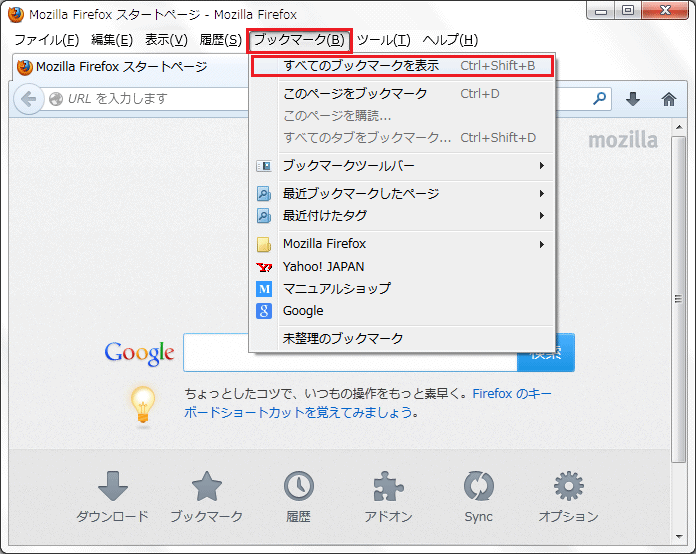The height and width of the screenshot is (554, 696).
Task: Open ブックマーク star icon on start page
Action: pyautogui.click(x=206, y=497)
